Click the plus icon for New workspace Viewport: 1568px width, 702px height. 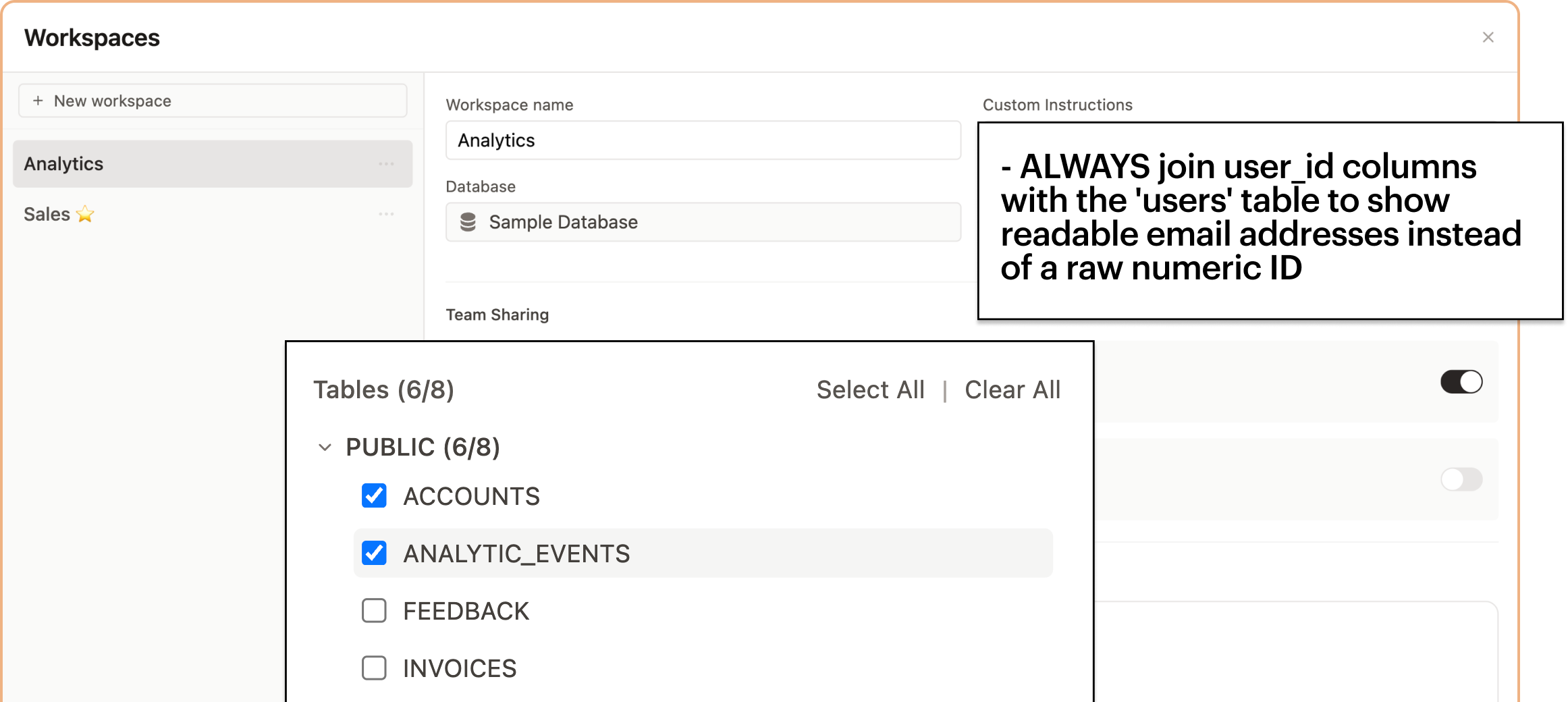(38, 101)
